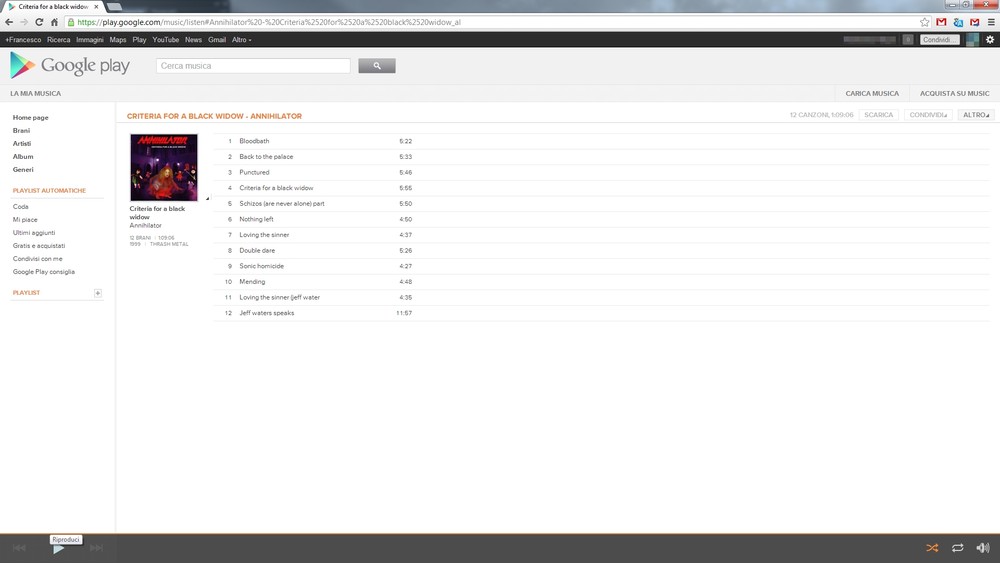Bookmark page with the star icon
Viewport: 1000px width, 563px height.
tap(925, 22)
